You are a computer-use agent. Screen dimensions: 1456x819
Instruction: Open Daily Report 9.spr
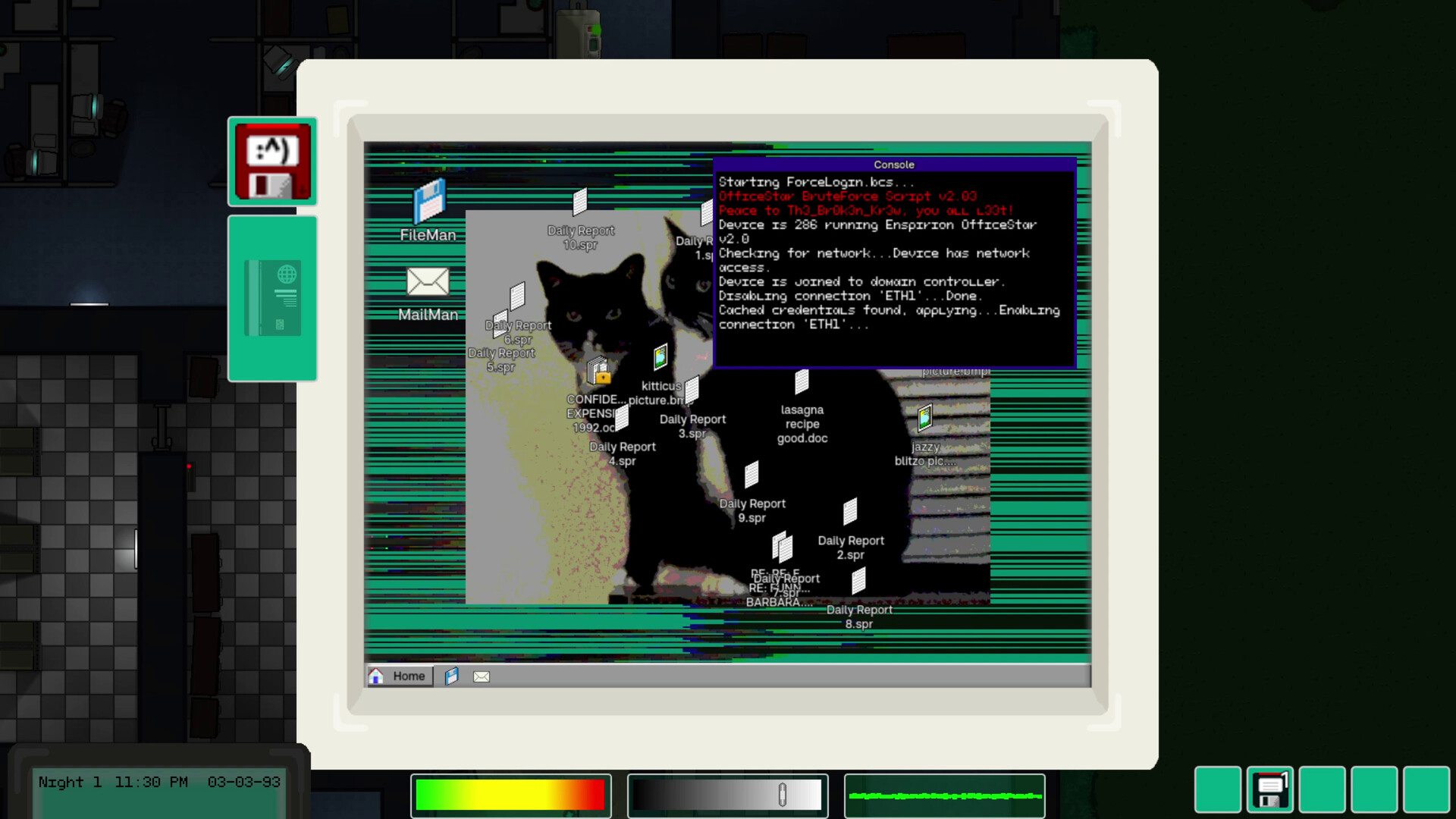click(752, 475)
